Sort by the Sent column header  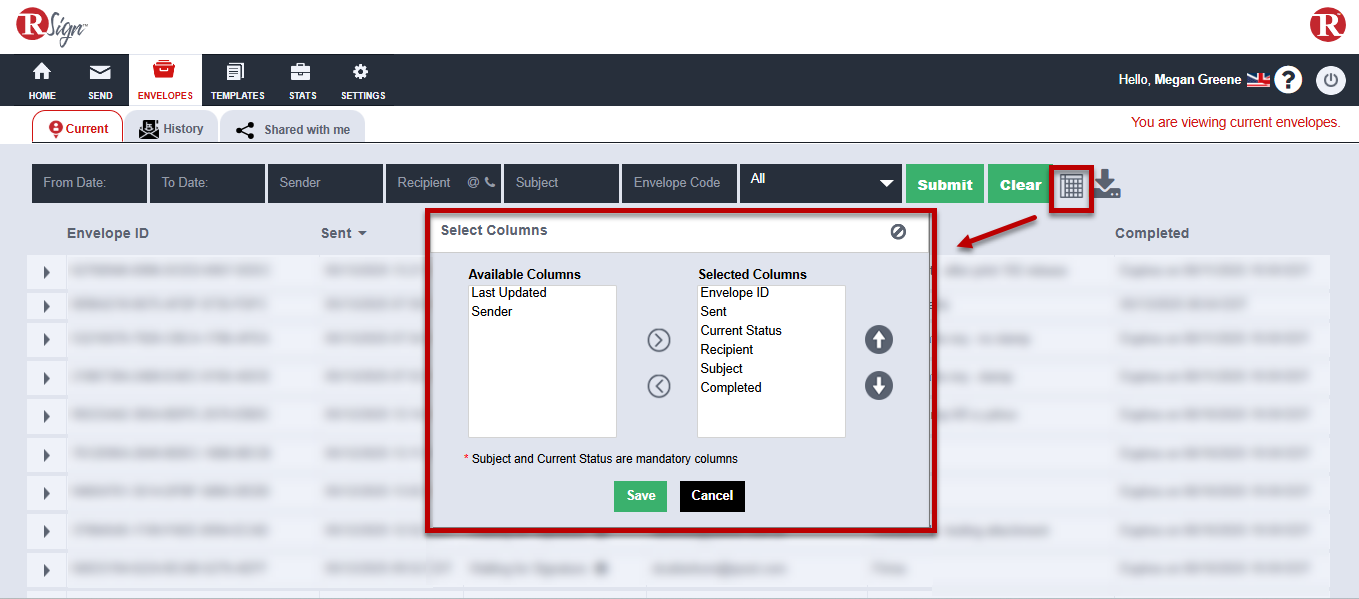(343, 233)
